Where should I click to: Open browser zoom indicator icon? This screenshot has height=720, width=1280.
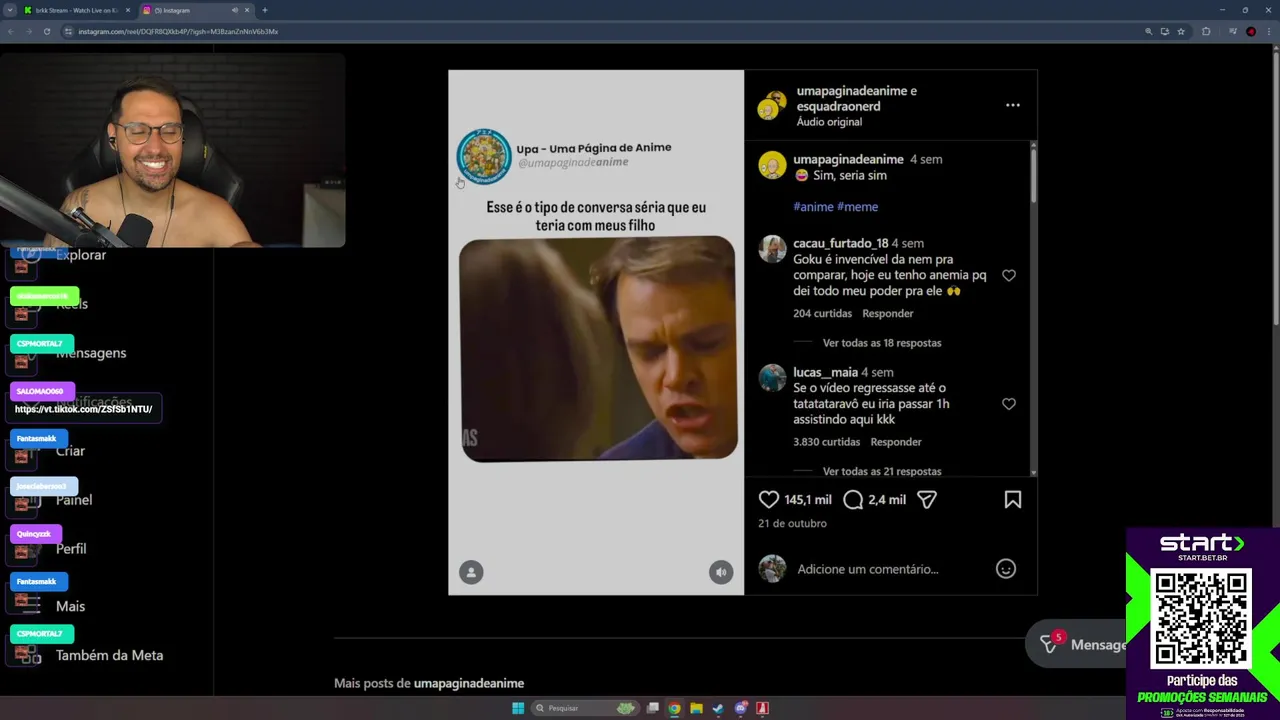click(x=1148, y=31)
